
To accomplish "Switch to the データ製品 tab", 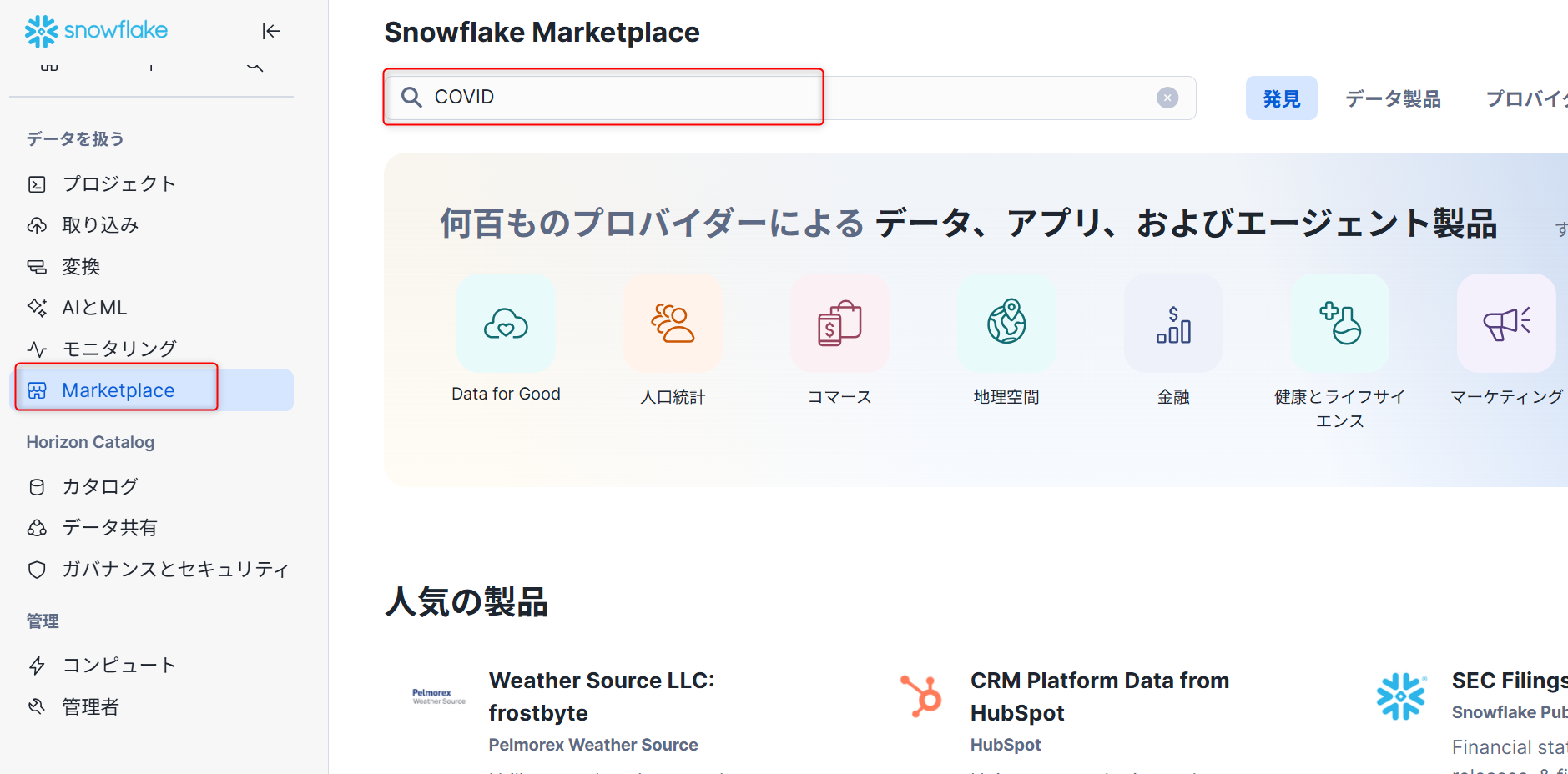I will pos(1394,98).
